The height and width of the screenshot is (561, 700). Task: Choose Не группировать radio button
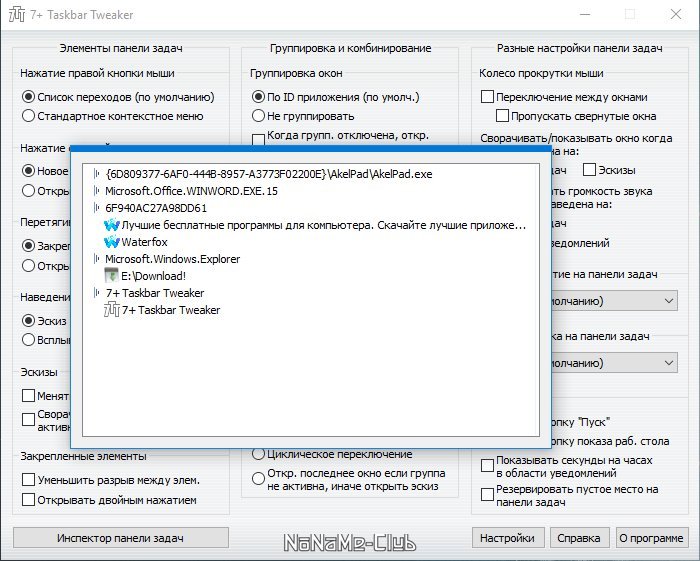tap(258, 116)
